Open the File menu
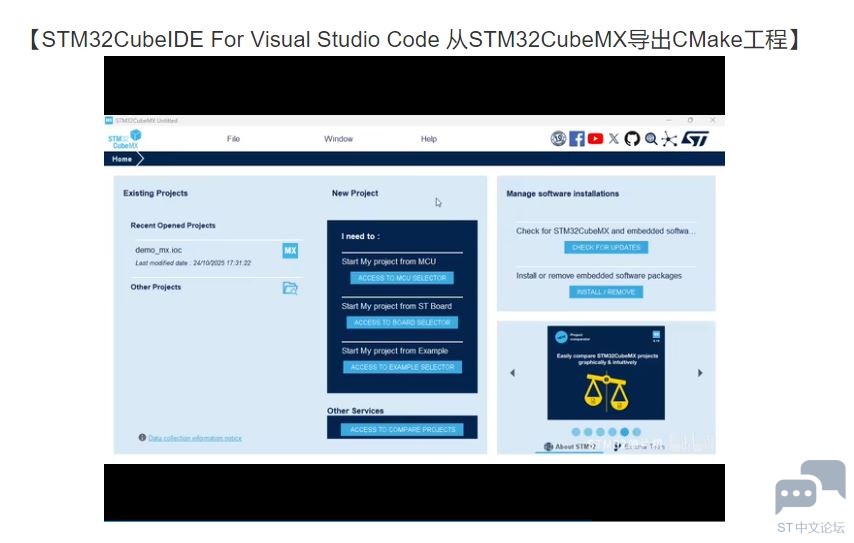The image size is (854, 543). click(233, 139)
